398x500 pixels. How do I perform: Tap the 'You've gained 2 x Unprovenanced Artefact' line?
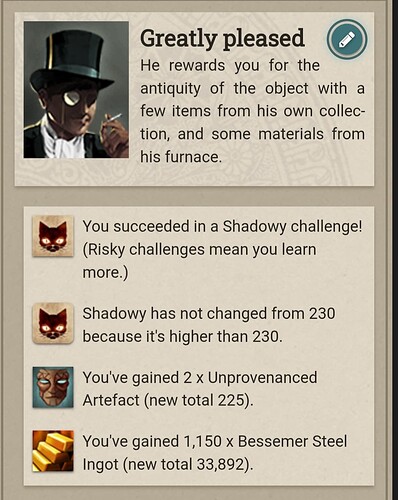200,389
